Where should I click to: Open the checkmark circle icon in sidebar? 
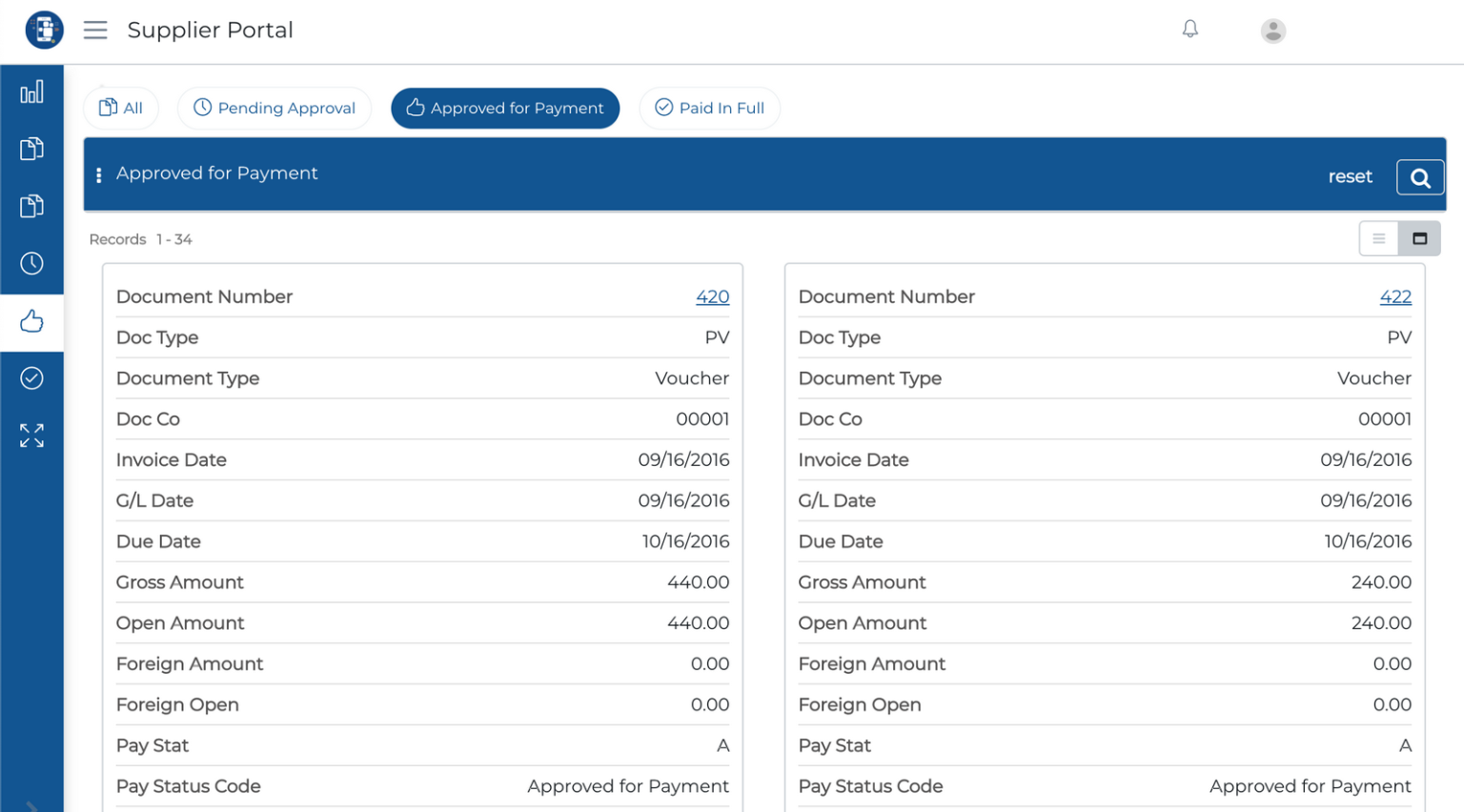[31, 378]
